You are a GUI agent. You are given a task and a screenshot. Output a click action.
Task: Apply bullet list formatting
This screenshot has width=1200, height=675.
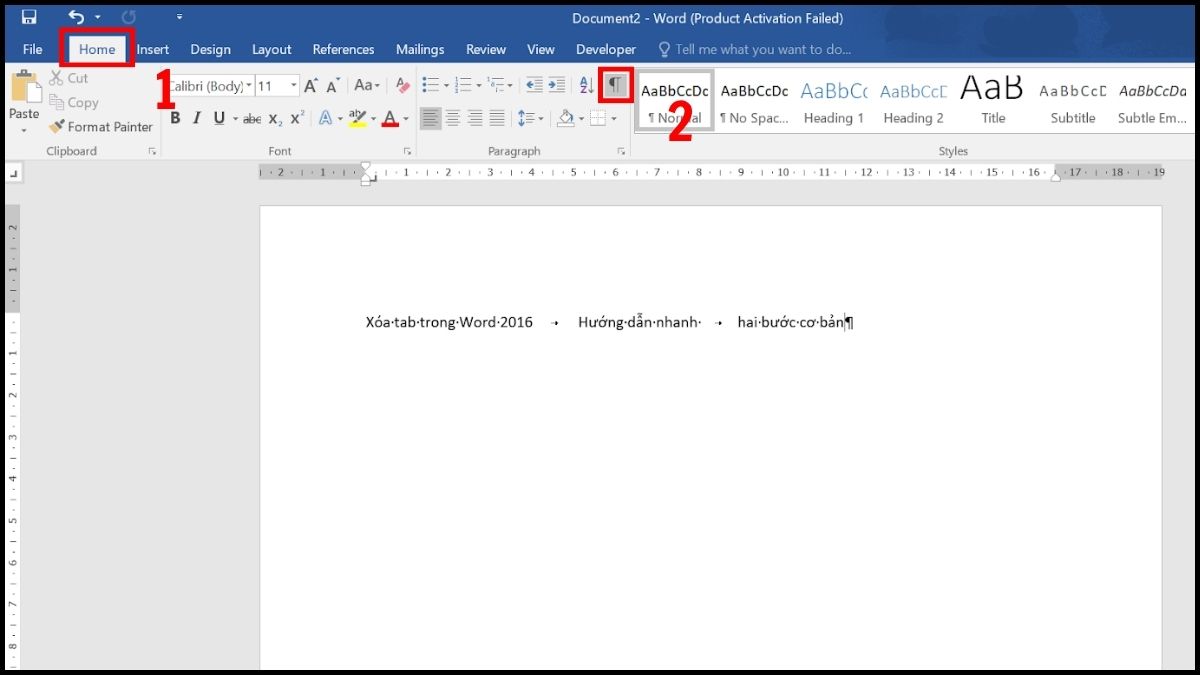click(x=429, y=85)
